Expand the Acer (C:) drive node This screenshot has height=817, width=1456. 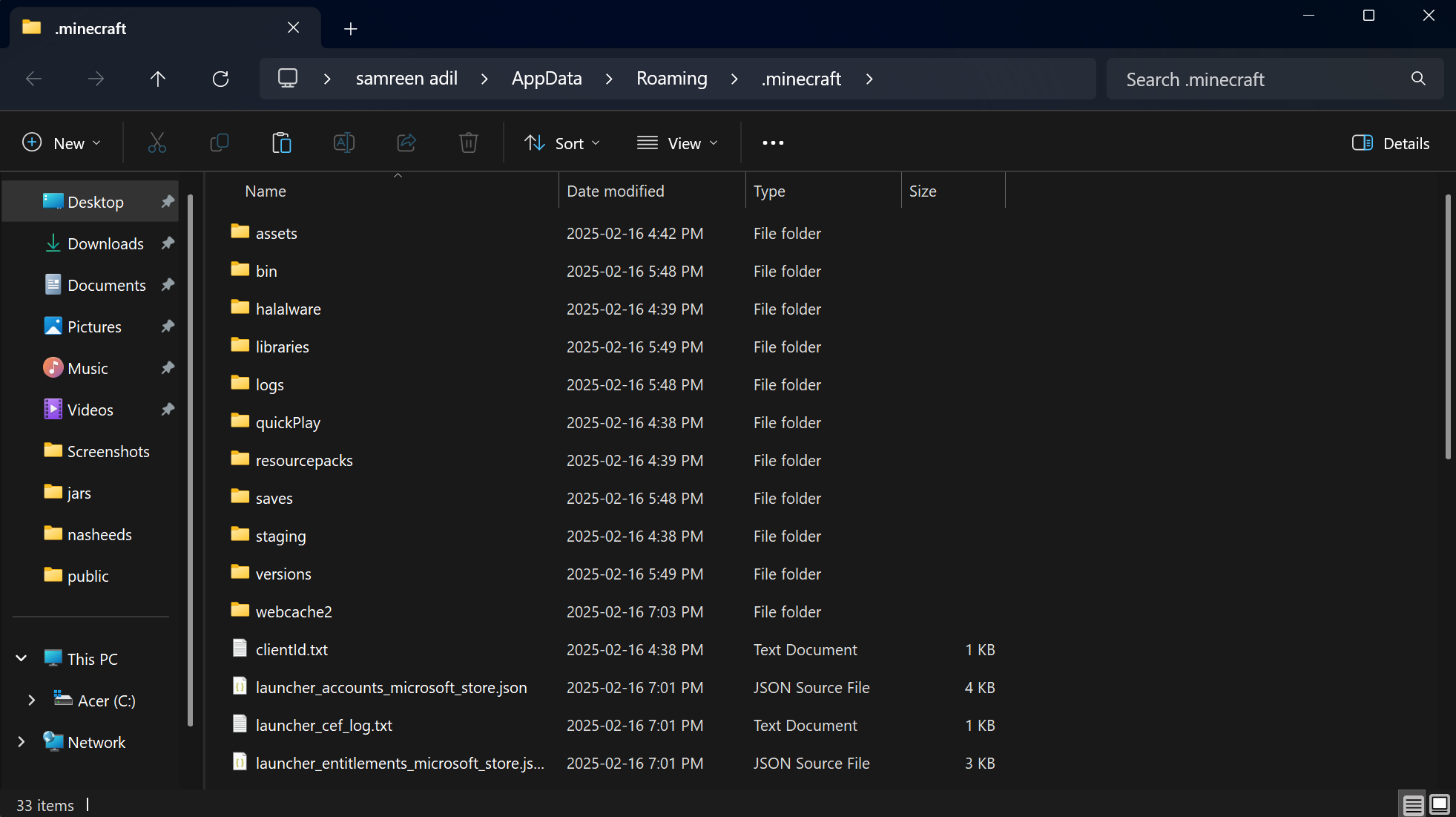coord(31,700)
